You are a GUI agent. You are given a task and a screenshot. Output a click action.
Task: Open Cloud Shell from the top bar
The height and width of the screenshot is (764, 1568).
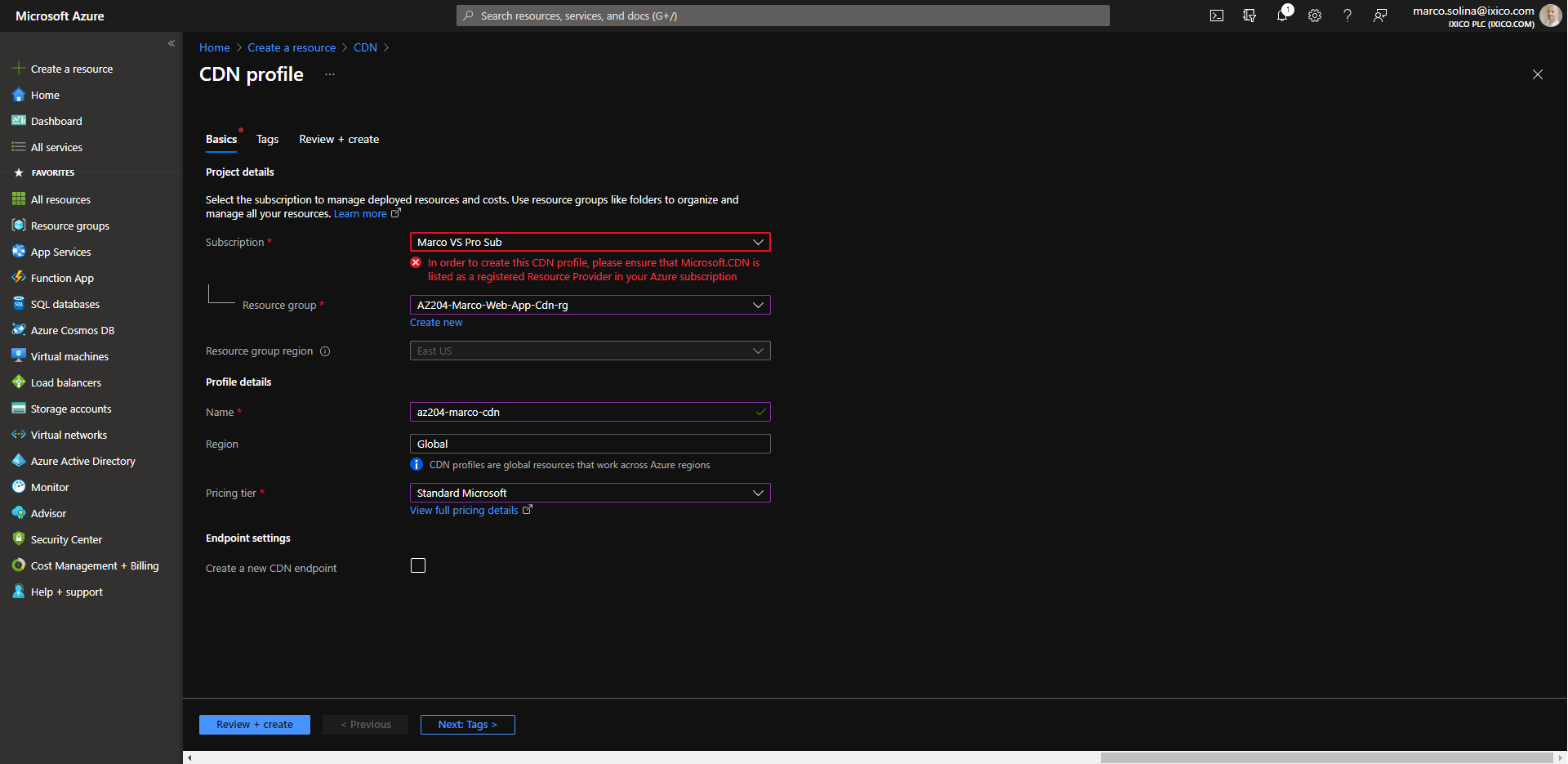(1217, 16)
